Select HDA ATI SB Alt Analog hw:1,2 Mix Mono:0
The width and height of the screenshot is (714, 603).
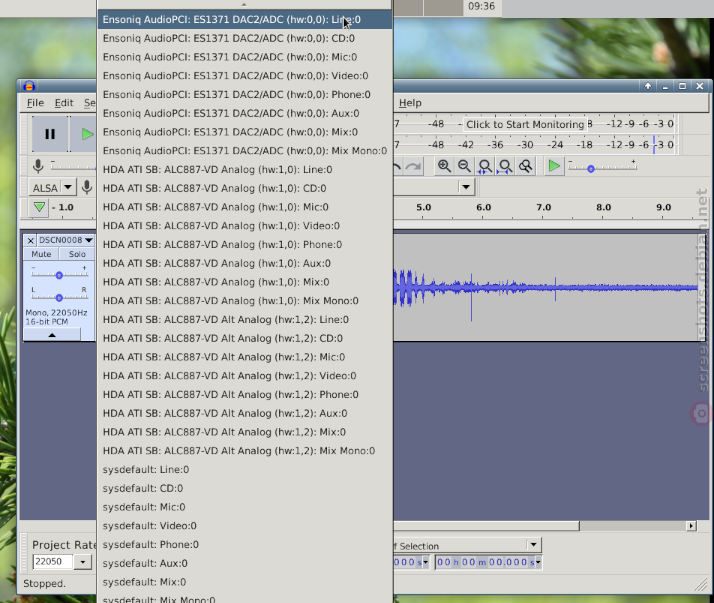[x=245, y=451]
